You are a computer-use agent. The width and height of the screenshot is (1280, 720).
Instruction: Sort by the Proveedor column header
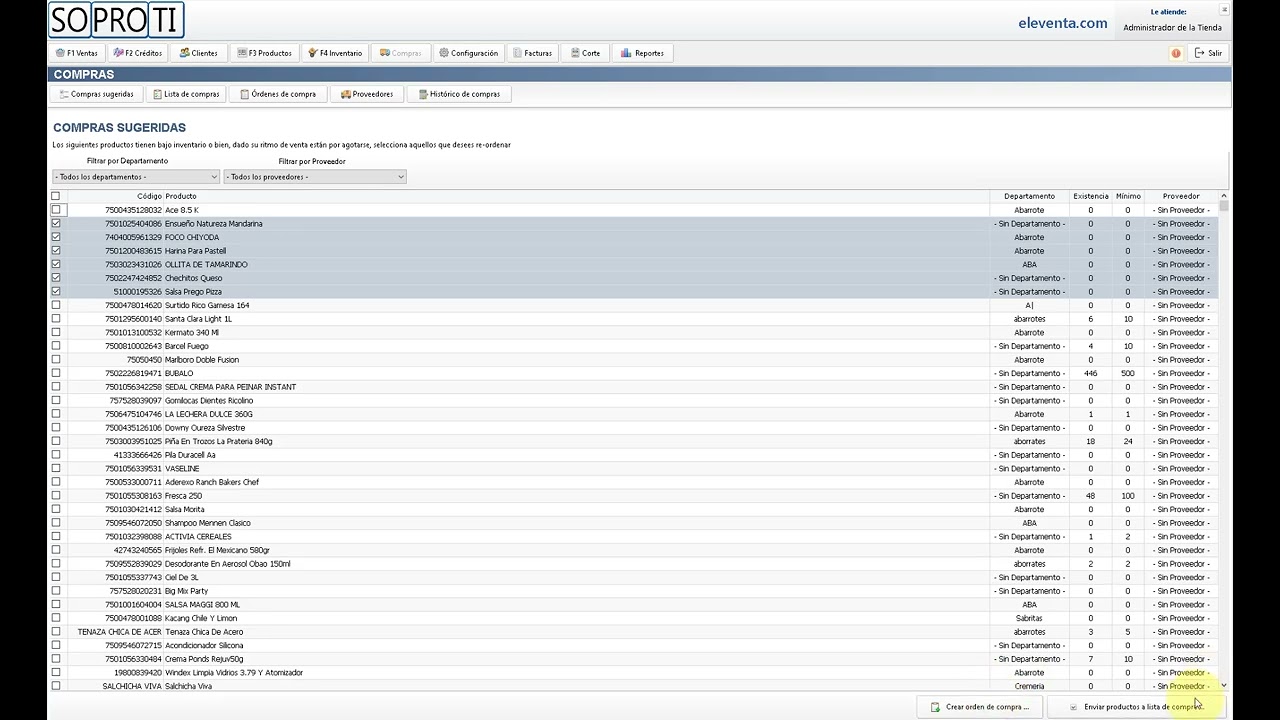tap(1181, 196)
